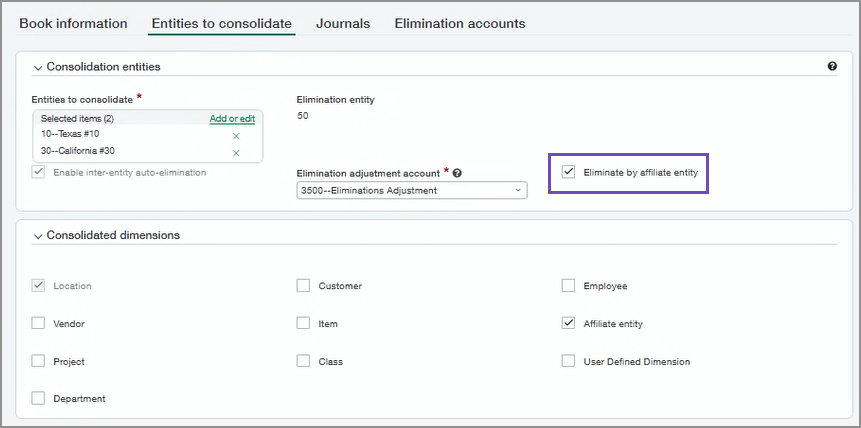This screenshot has width=861, height=428.
Task: Switch to the Book information tab
Action: [73, 23]
